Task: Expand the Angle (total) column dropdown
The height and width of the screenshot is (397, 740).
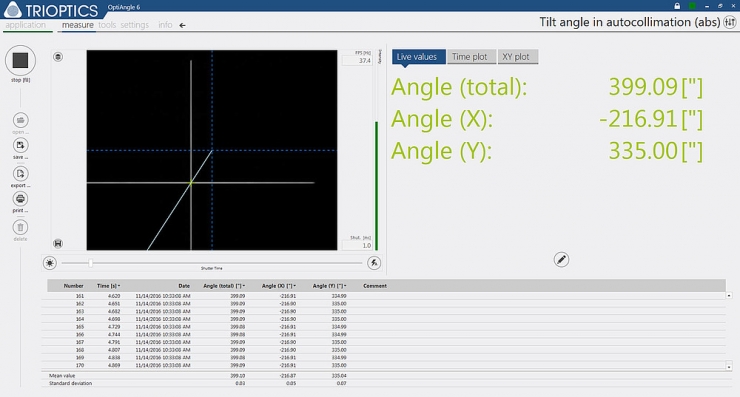Action: click(x=244, y=286)
